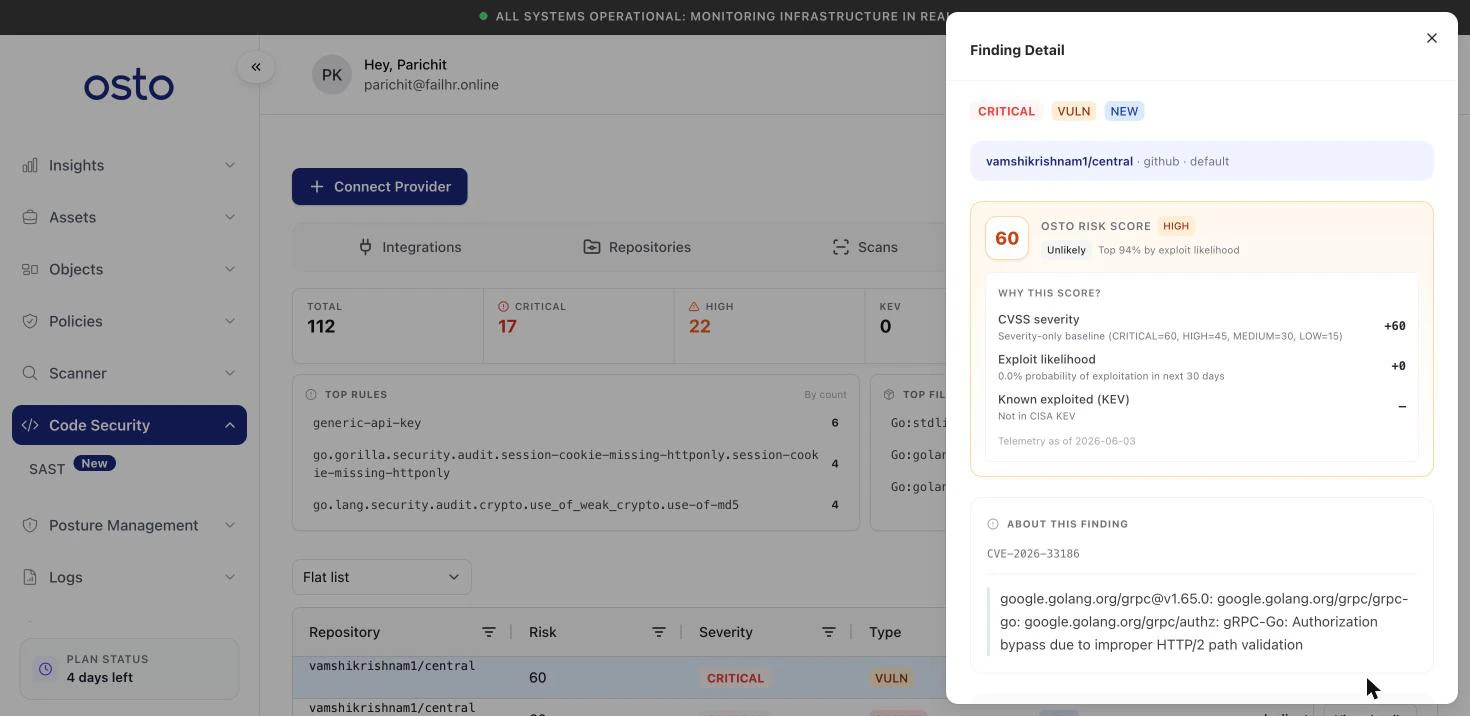Viewport: 1470px width, 716px height.
Task: Open the Posture Management menu item
Action: pos(129,525)
